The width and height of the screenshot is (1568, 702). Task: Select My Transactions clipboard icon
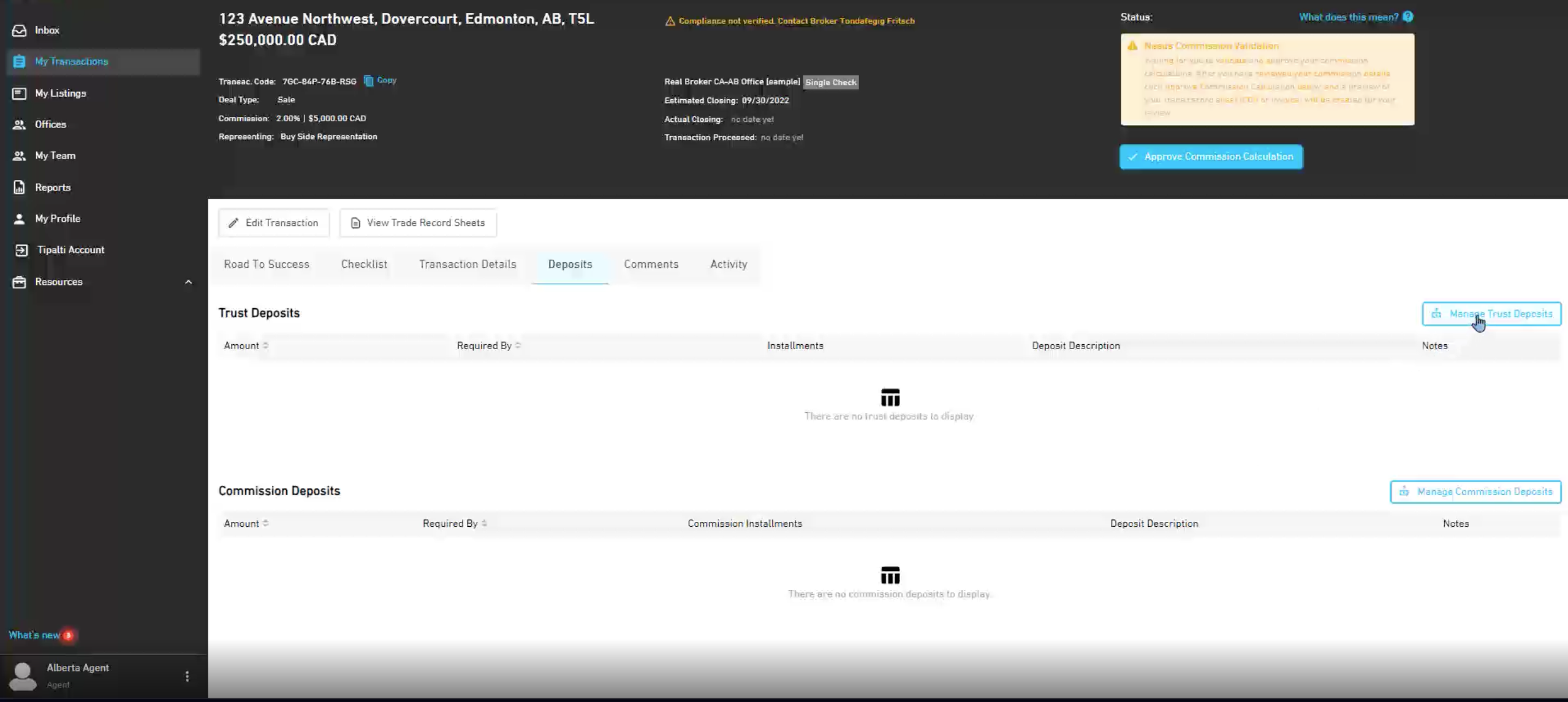(x=20, y=61)
